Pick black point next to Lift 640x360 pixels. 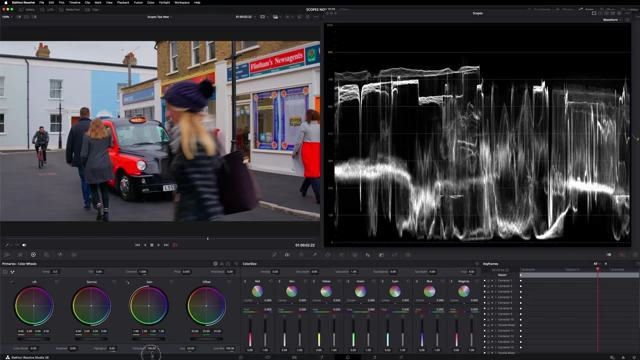pos(12,282)
